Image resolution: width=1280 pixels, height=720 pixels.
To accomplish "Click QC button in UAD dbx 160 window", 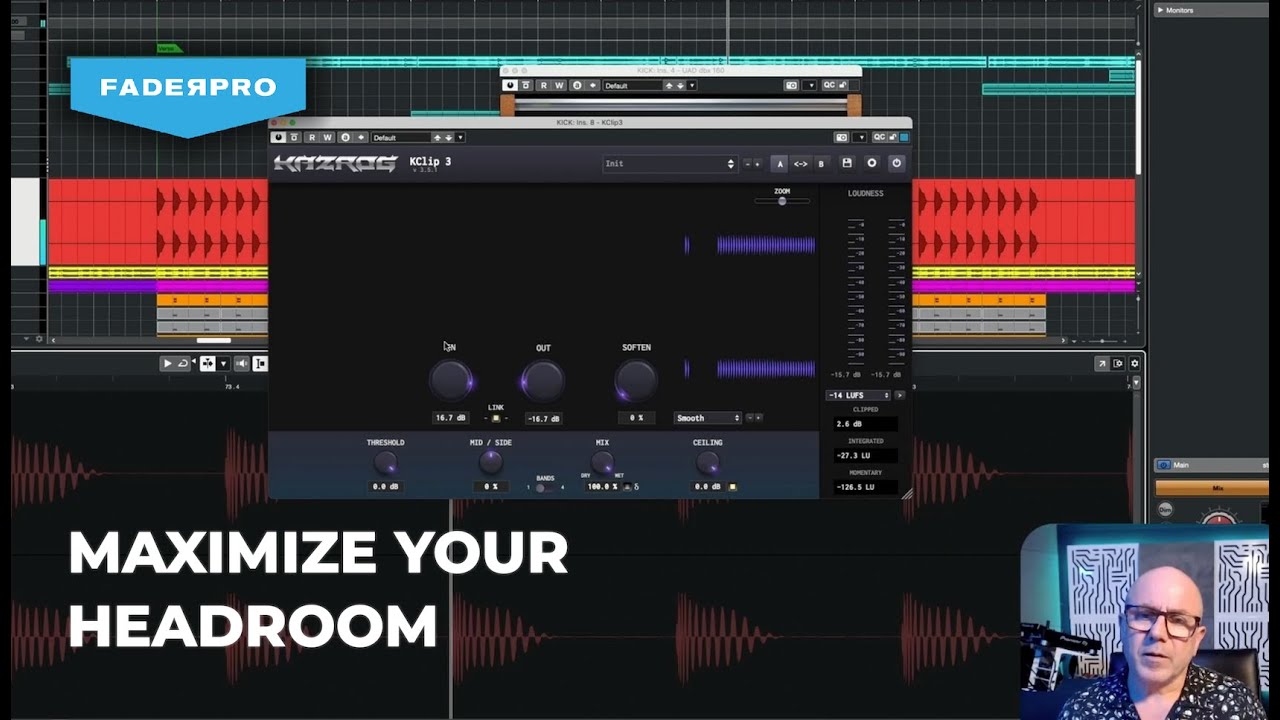I will [829, 85].
